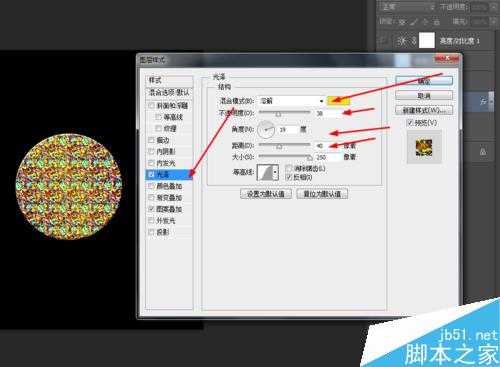Viewport: 500px width, 367px height.
Task: Click the 等高线 contour thumbnail
Action: pos(265,172)
